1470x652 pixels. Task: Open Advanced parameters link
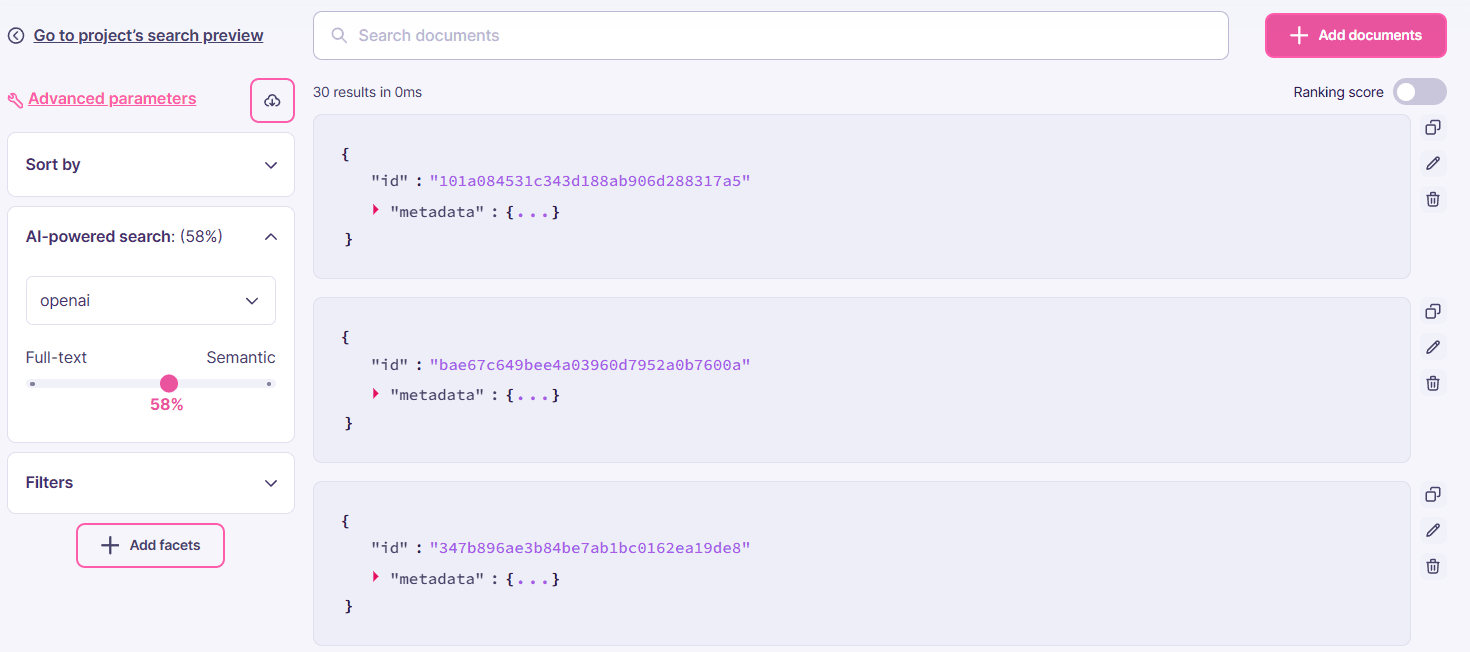[112, 99]
